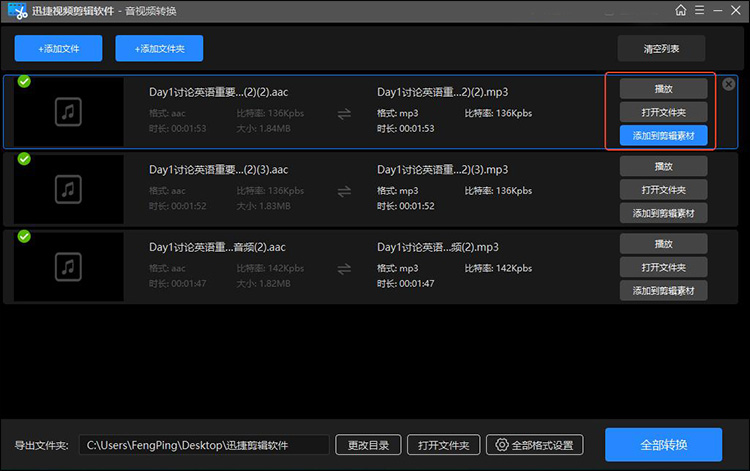Click conversion arrows icon in third row
The height and width of the screenshot is (471, 750).
point(344,268)
